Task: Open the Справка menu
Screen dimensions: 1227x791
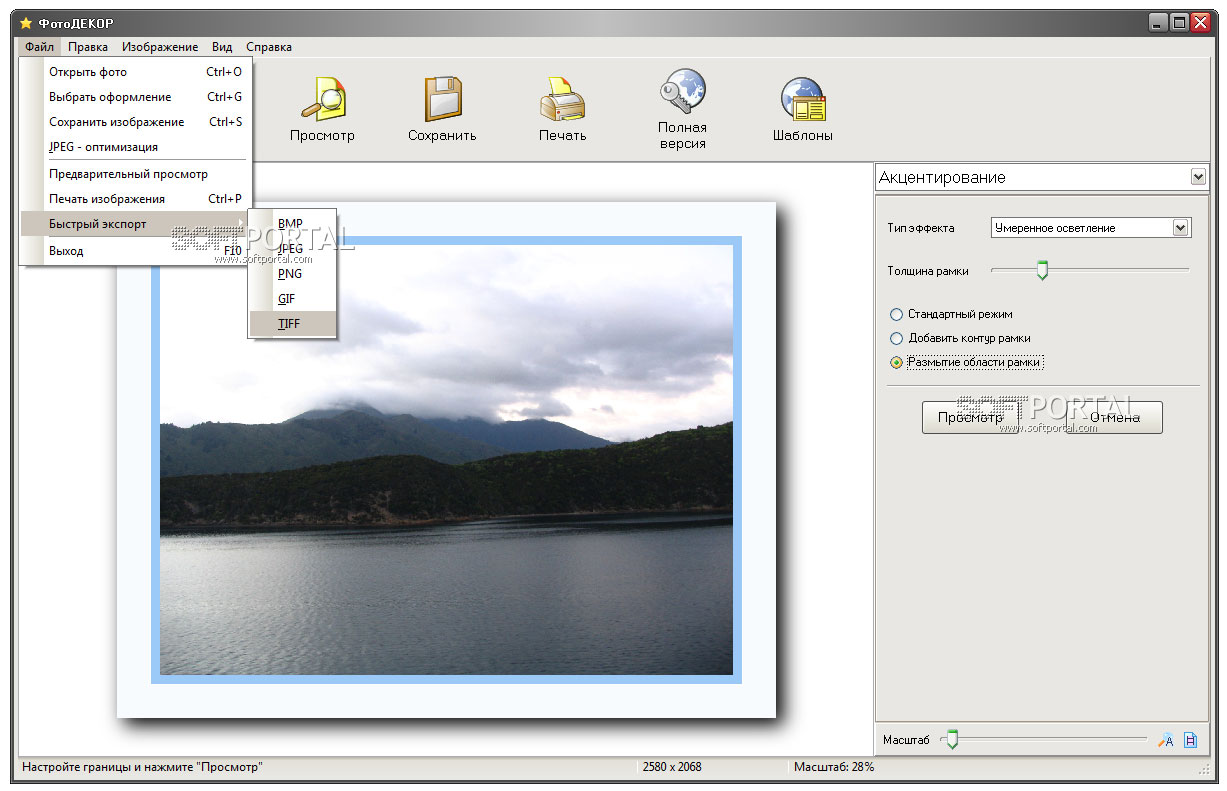Action: coord(269,47)
